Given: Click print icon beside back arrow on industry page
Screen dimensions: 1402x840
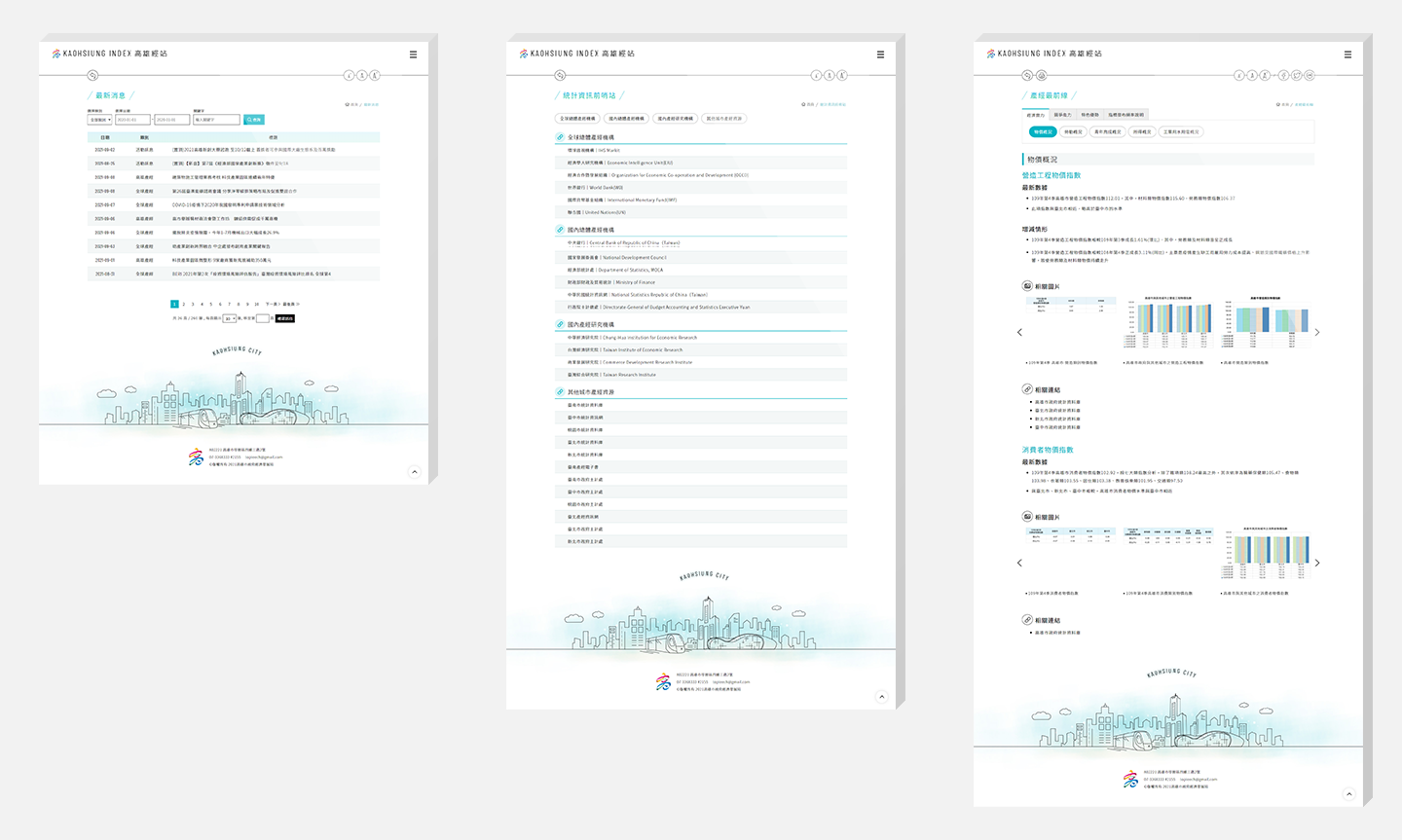Looking at the screenshot, I should coord(1041,75).
